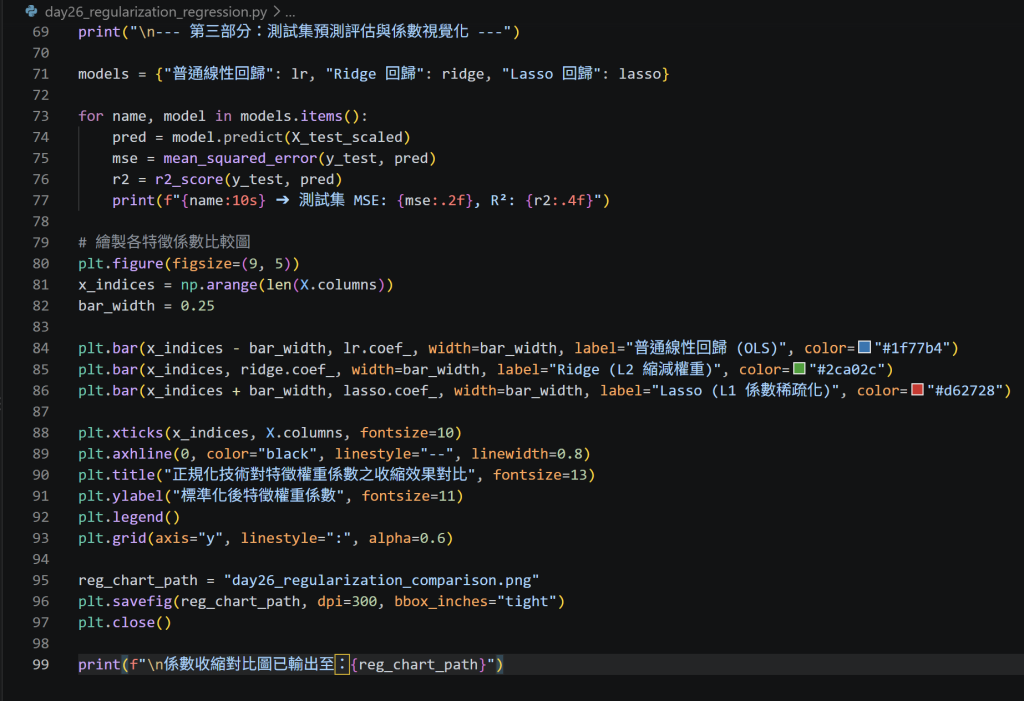Select line number 69 in the gutter
The height and width of the screenshot is (701, 1024).
click(40, 32)
